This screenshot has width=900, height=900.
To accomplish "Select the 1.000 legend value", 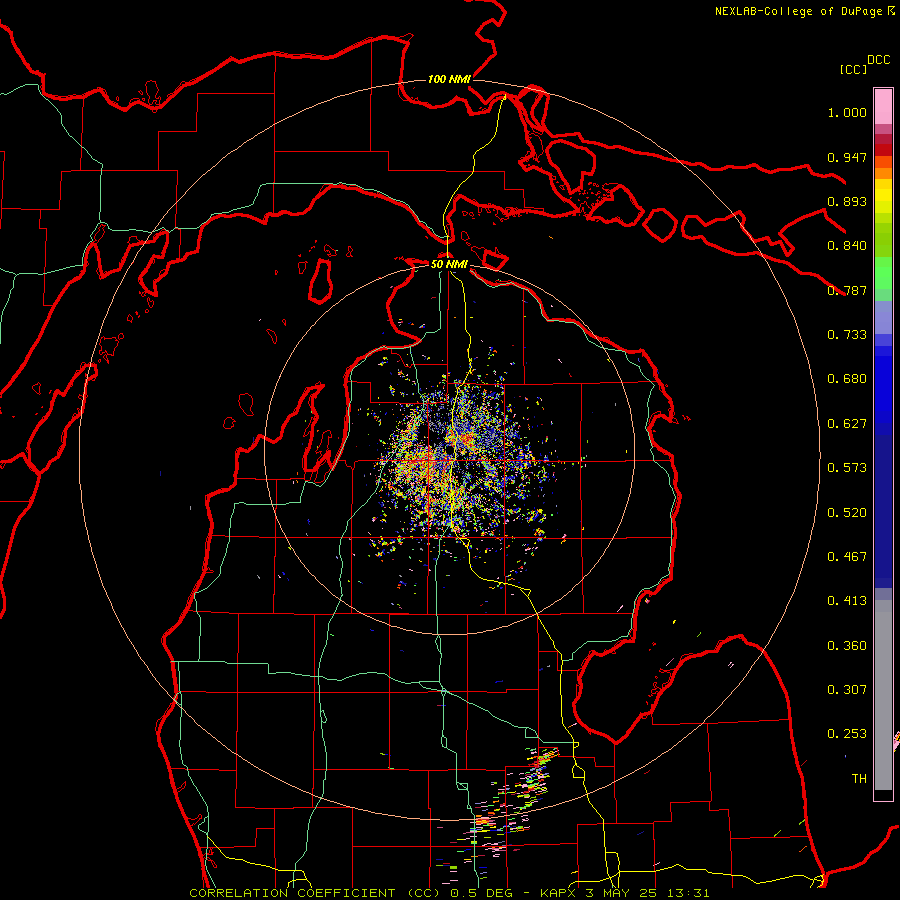I will (x=847, y=112).
